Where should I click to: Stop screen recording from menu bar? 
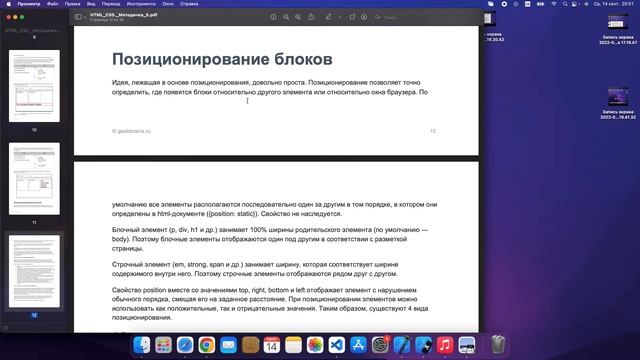click(x=504, y=4)
